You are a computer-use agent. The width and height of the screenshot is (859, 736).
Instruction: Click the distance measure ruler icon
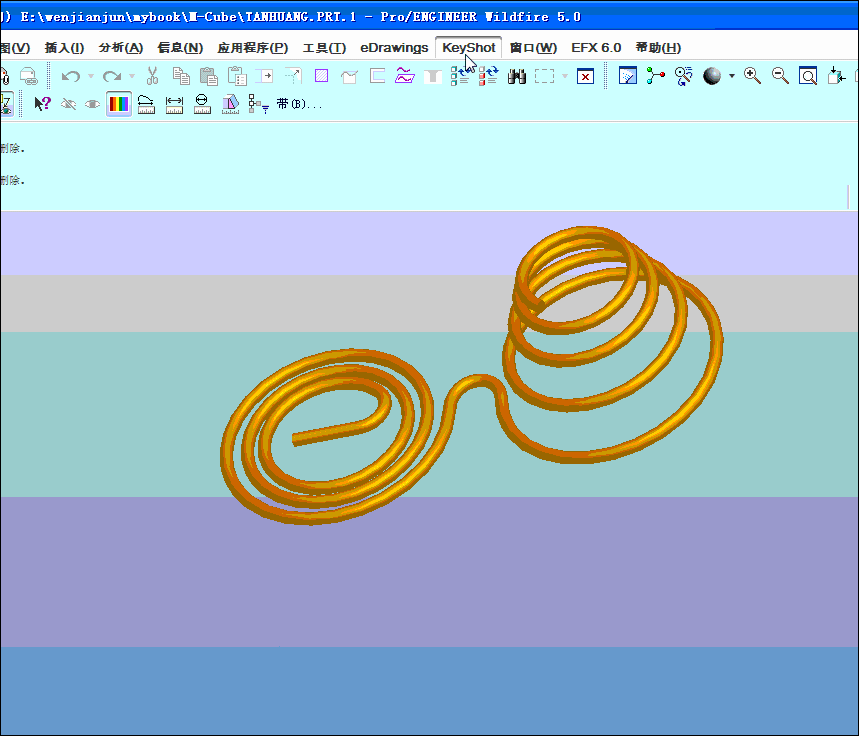[174, 104]
